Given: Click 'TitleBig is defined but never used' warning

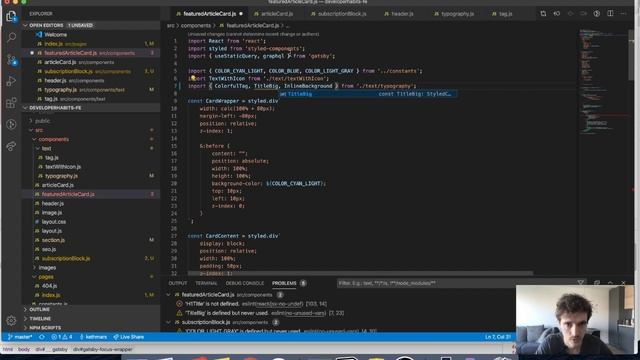Looking at the screenshot, I should click(x=261, y=313).
